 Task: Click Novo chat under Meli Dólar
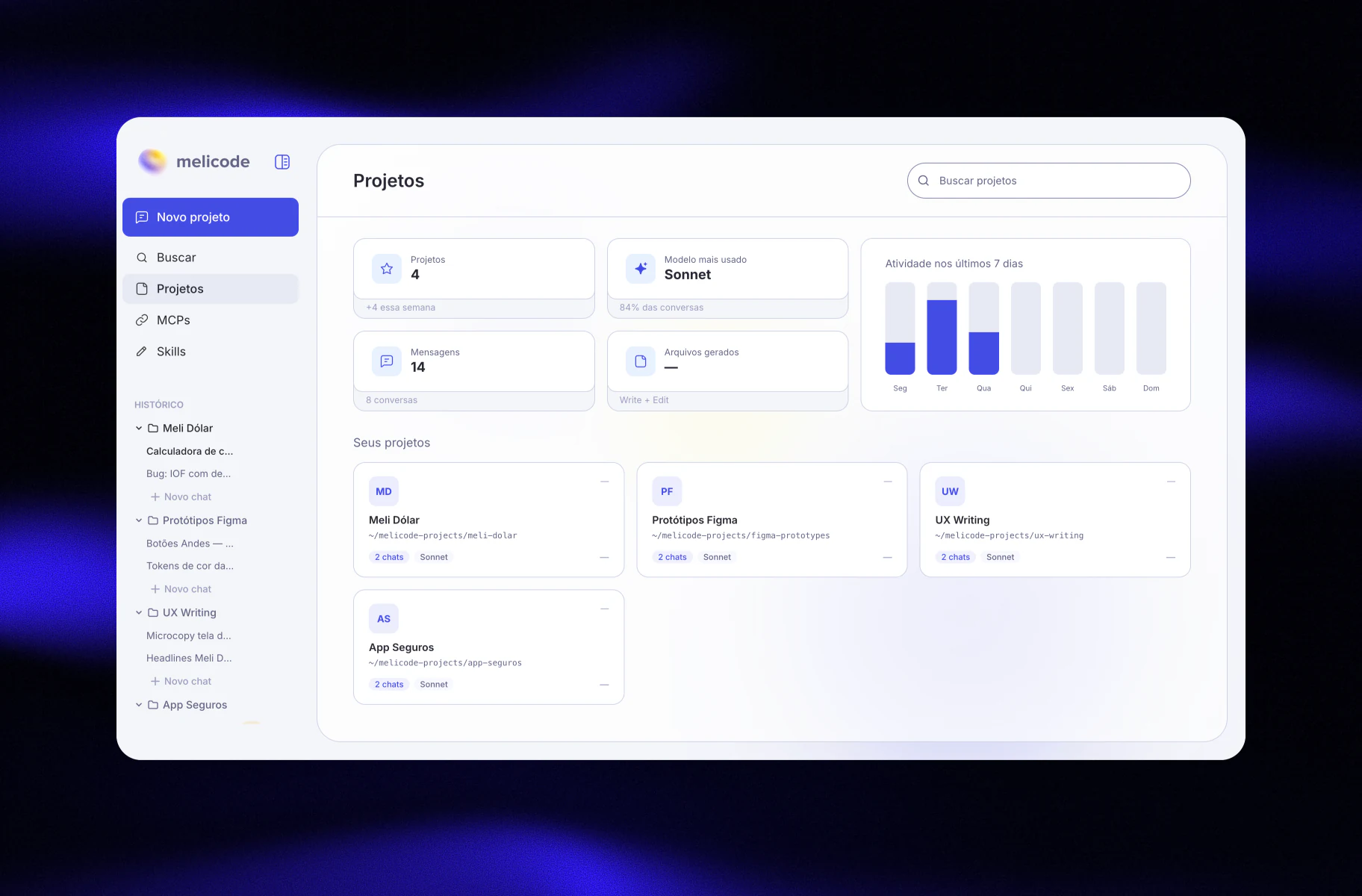coord(181,497)
